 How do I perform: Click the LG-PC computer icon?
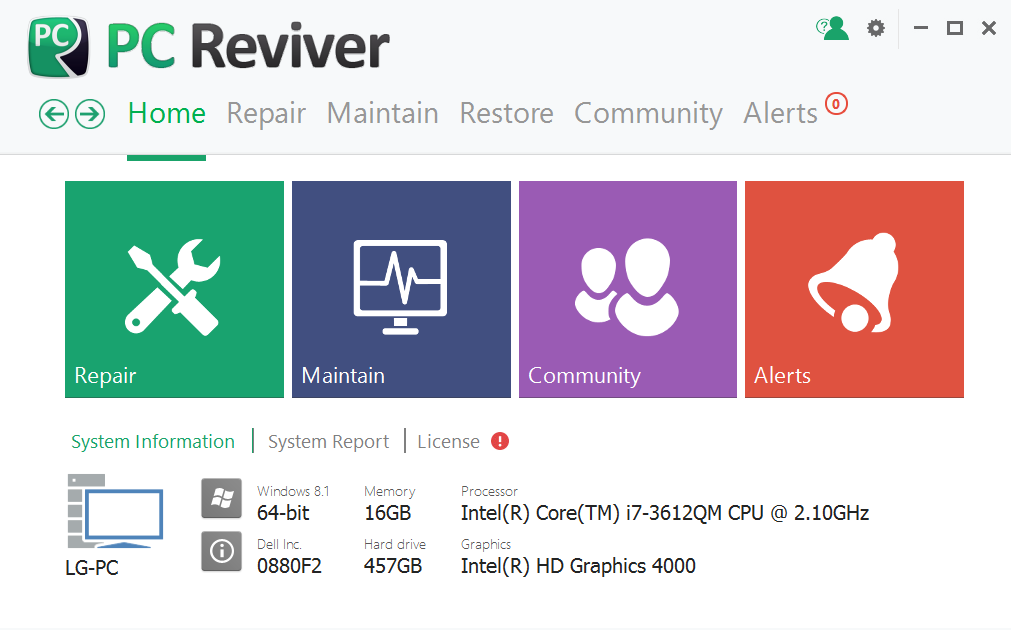115,511
